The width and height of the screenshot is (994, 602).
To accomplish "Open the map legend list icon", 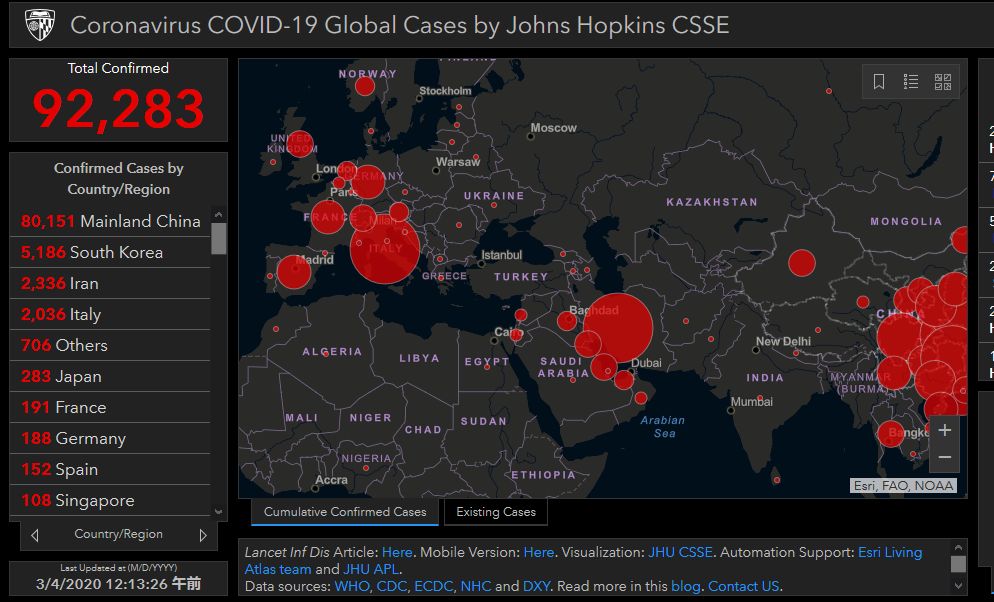I will click(911, 82).
